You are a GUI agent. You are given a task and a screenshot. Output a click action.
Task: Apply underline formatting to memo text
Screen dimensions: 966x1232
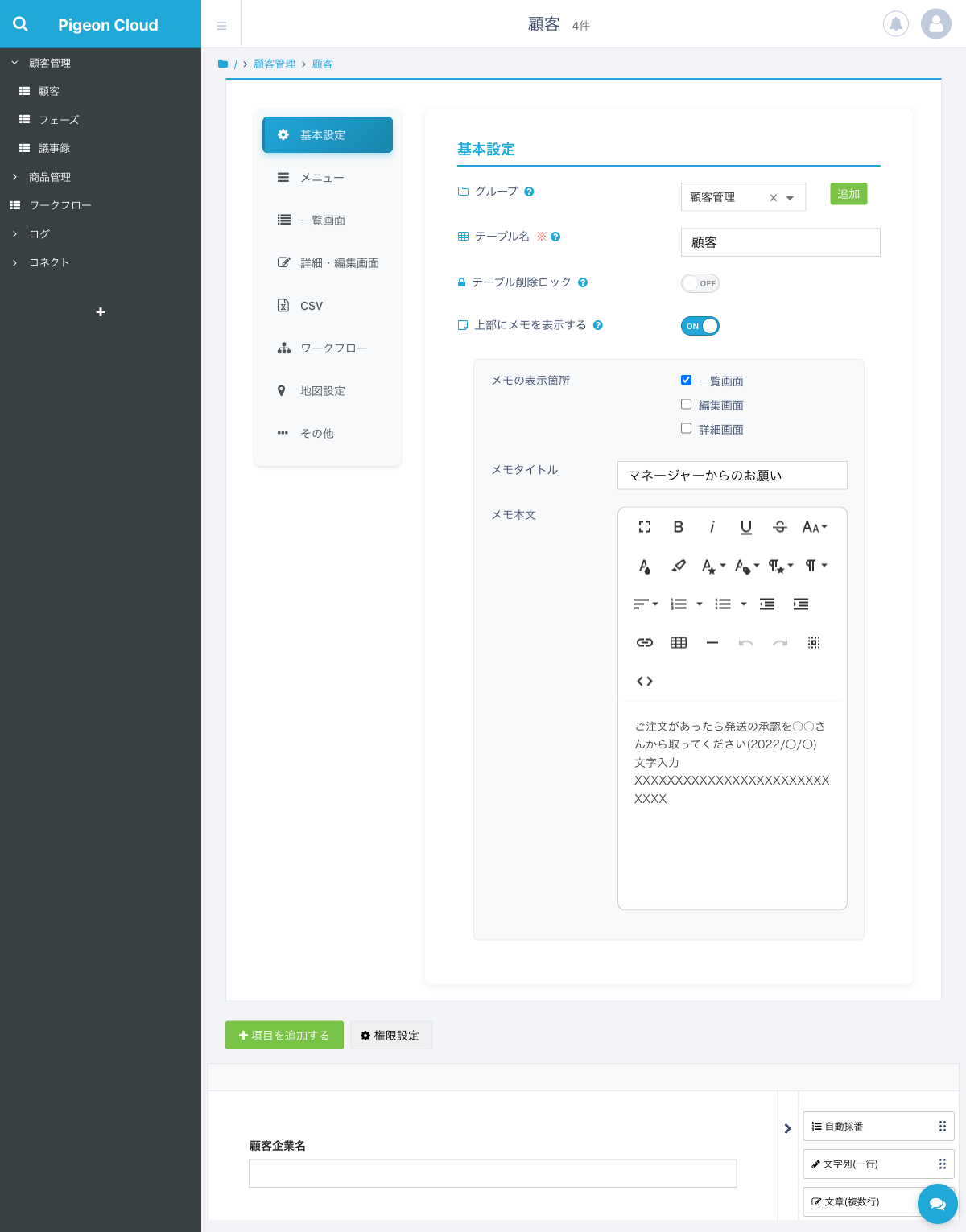[745, 527]
